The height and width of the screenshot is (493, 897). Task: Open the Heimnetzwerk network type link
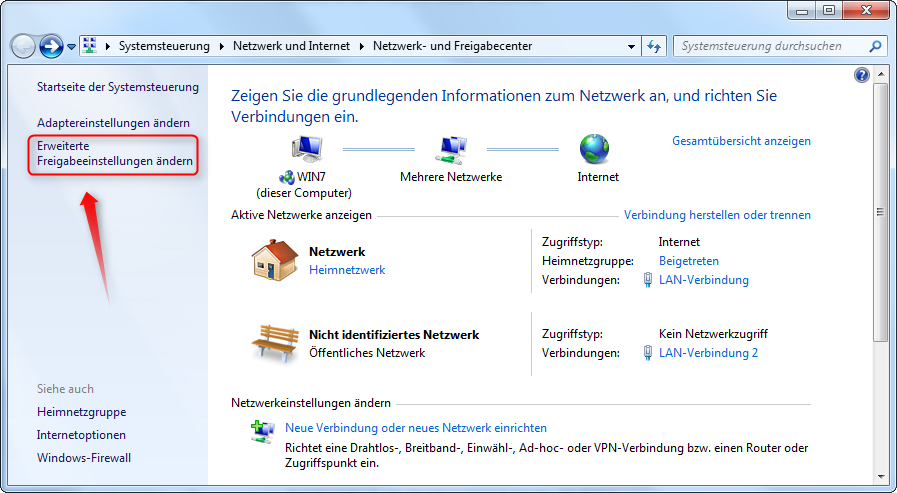347,270
